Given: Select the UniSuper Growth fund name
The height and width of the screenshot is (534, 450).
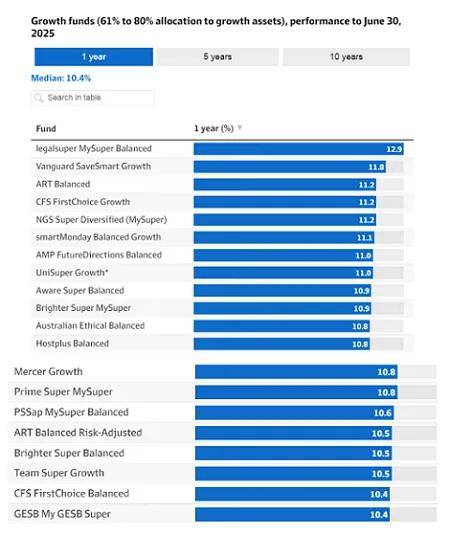Looking at the screenshot, I should [x=72, y=273].
